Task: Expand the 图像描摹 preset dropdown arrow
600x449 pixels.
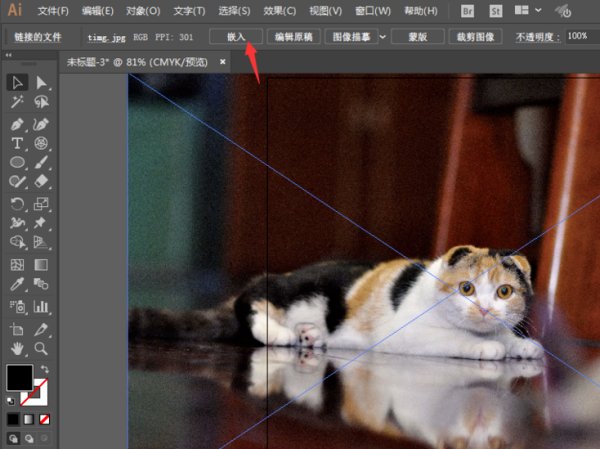Action: 383,37
